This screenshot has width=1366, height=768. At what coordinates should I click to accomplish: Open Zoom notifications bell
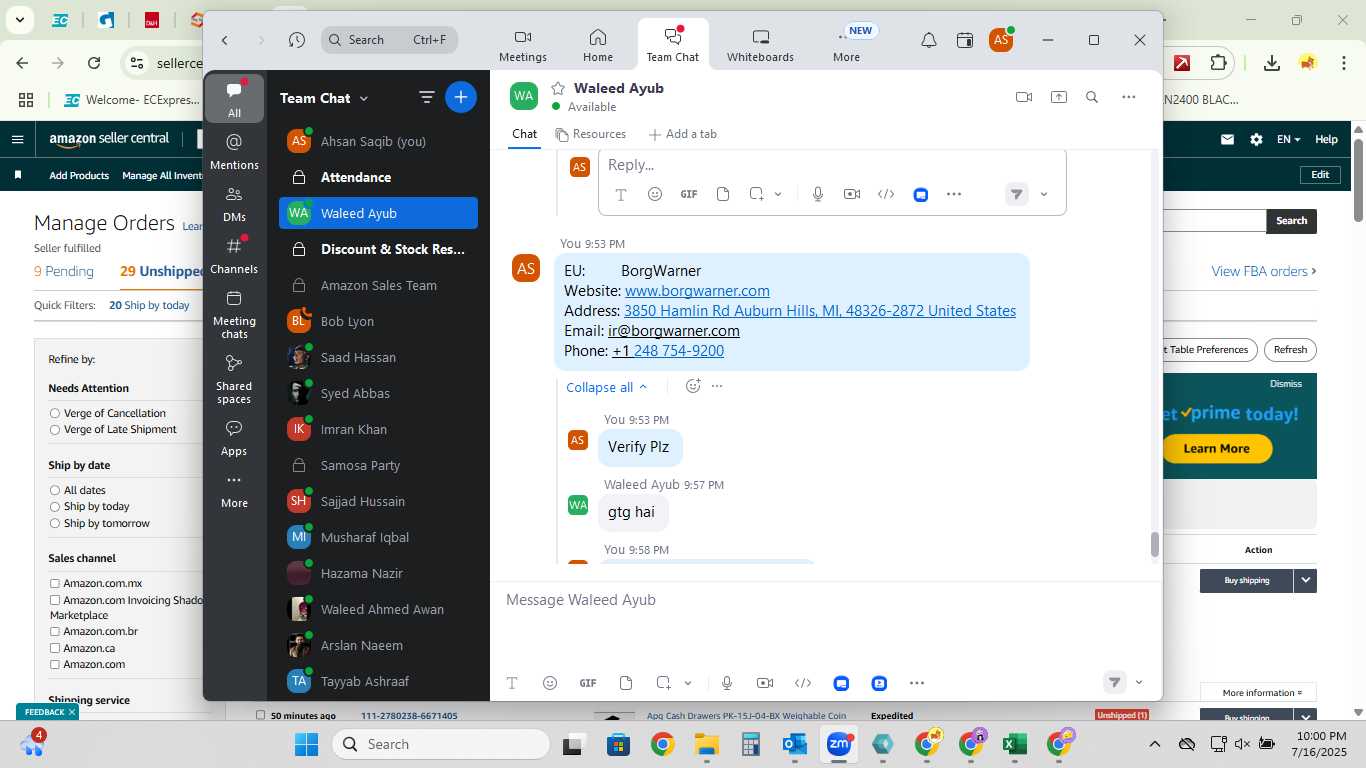point(929,40)
